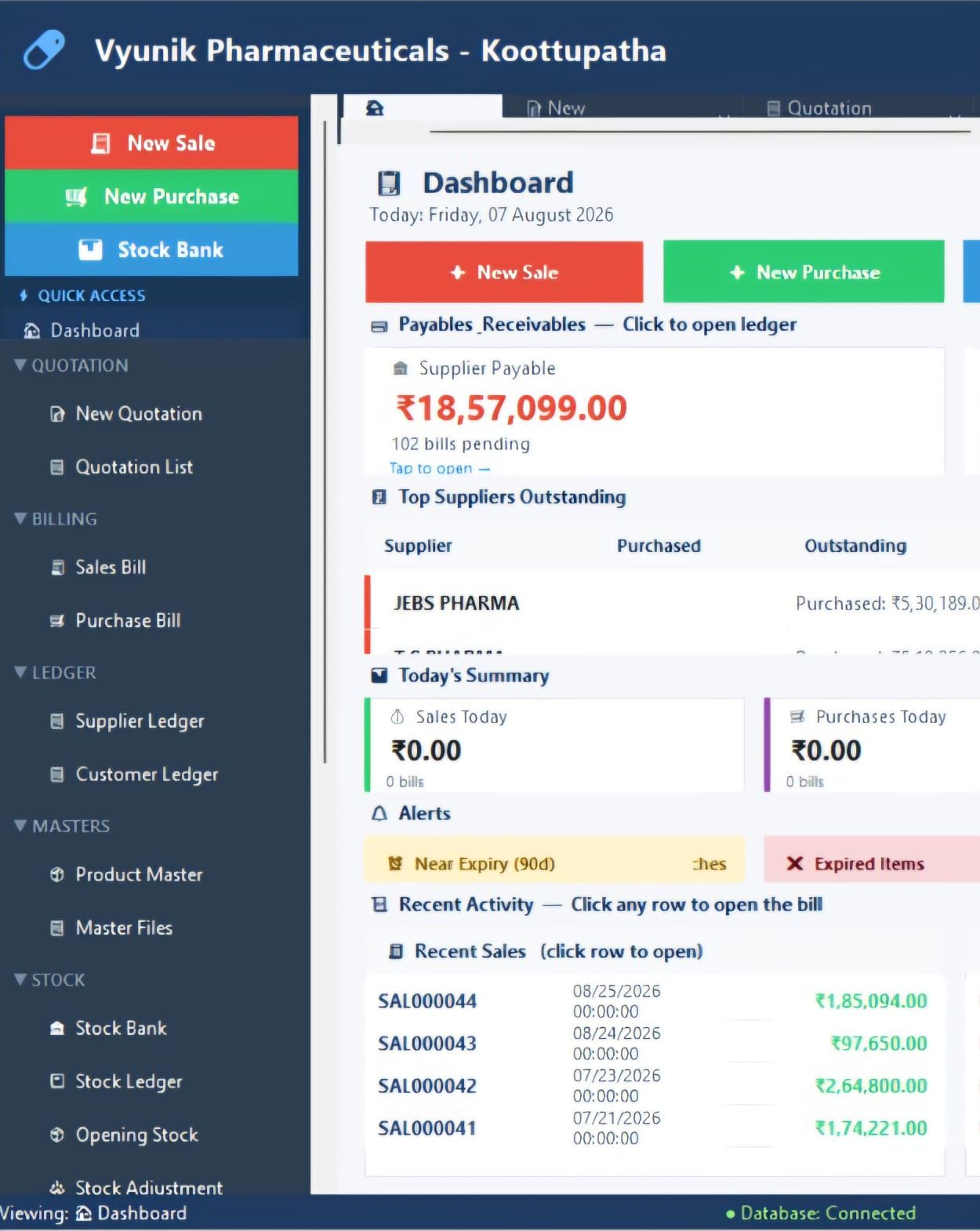
Task: Click the Purchased column header
Action: [x=659, y=546]
